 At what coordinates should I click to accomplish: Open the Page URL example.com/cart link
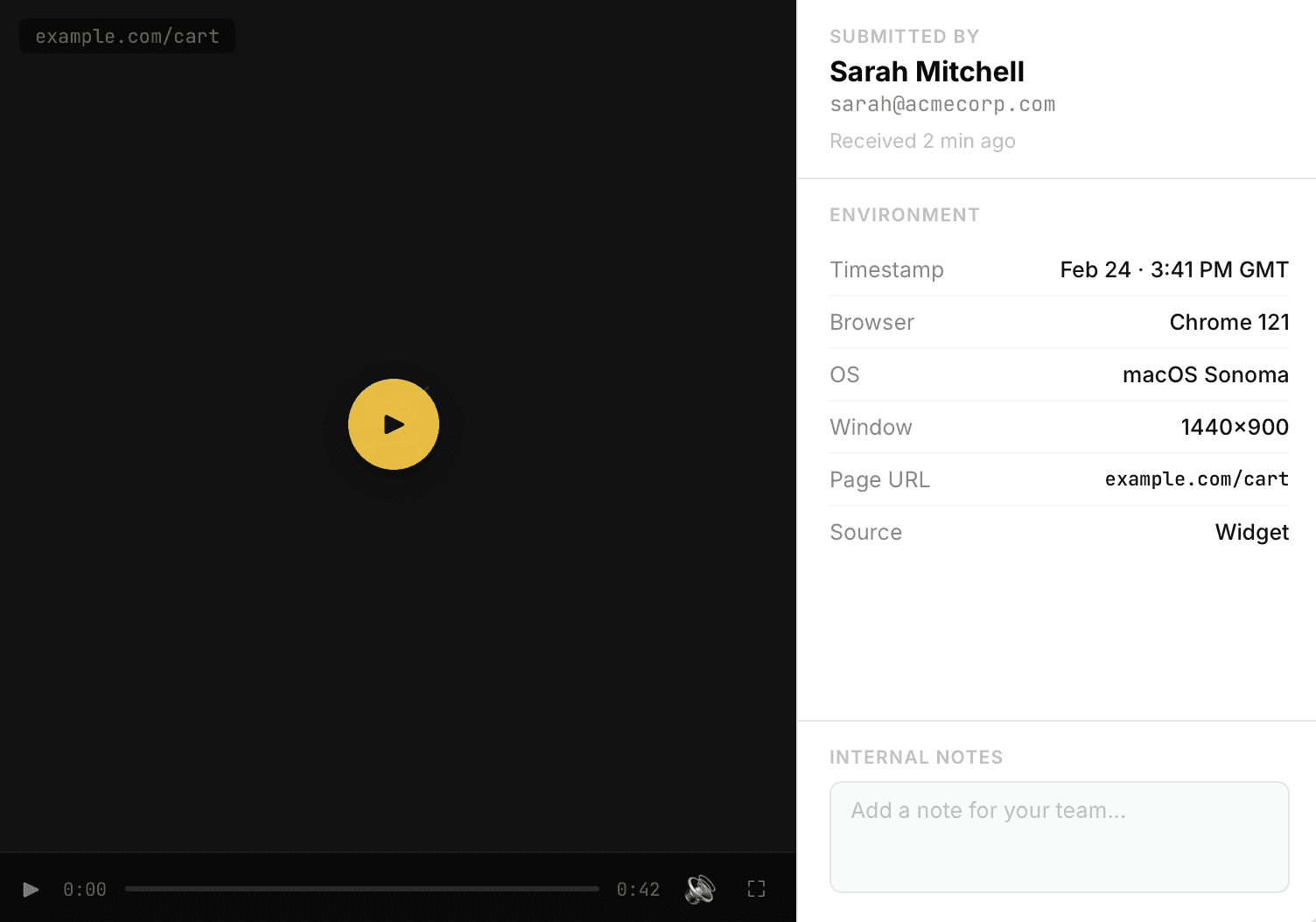pyautogui.click(x=1196, y=478)
